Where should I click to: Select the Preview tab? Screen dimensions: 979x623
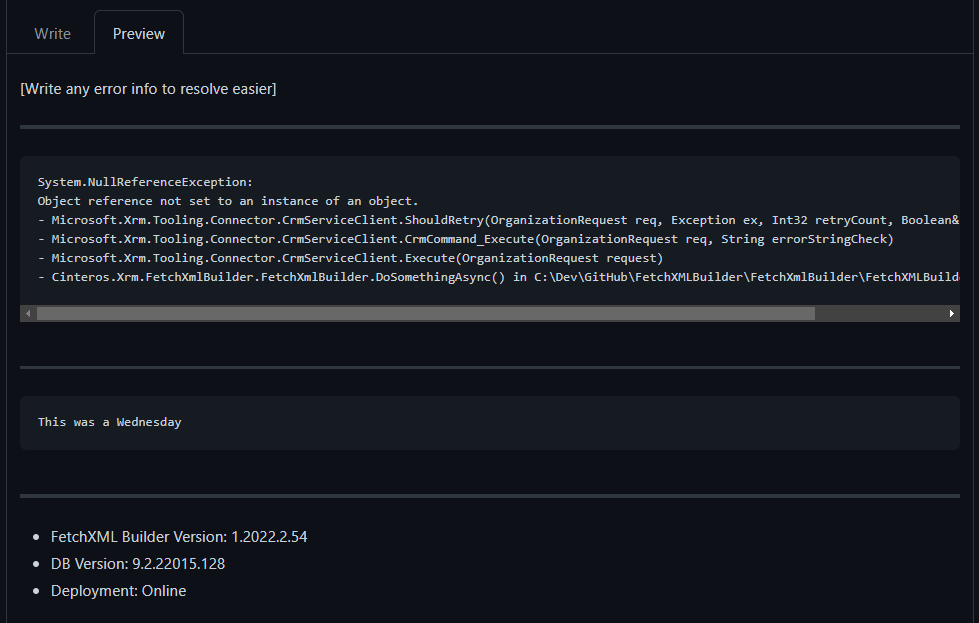tap(139, 34)
